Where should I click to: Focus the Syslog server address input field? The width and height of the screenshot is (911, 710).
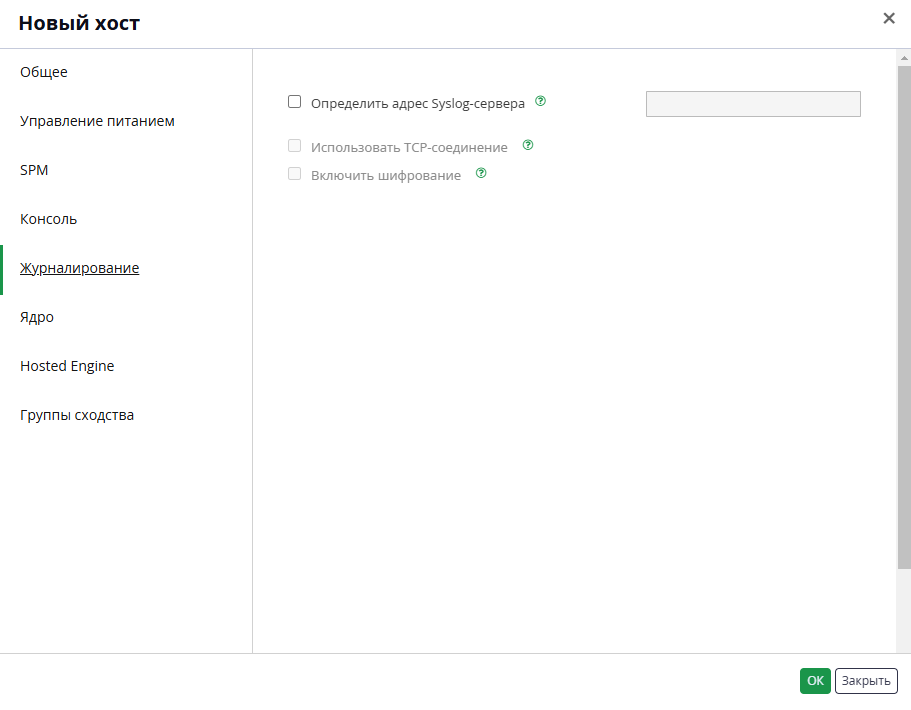(753, 104)
